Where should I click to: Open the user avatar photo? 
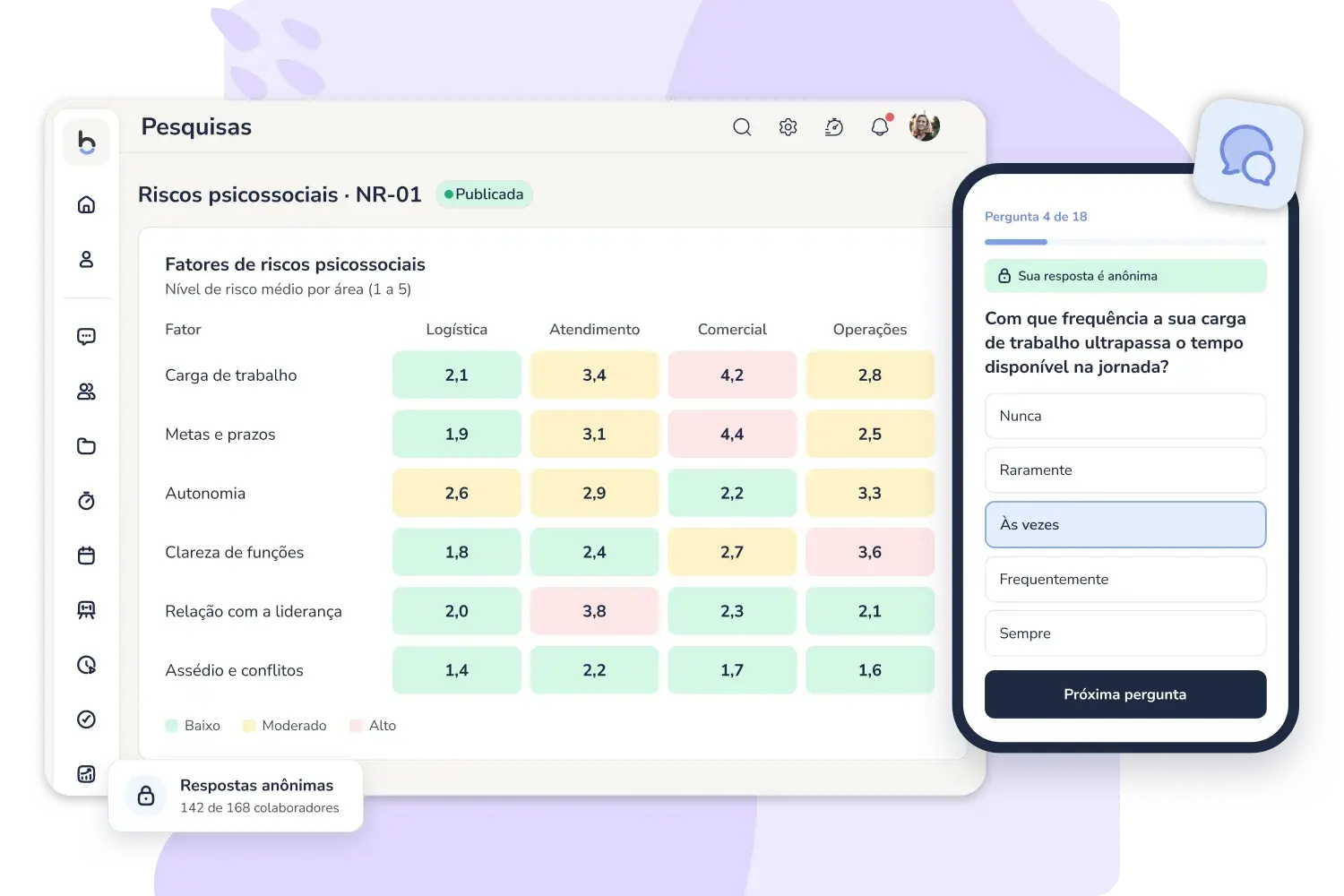(925, 127)
